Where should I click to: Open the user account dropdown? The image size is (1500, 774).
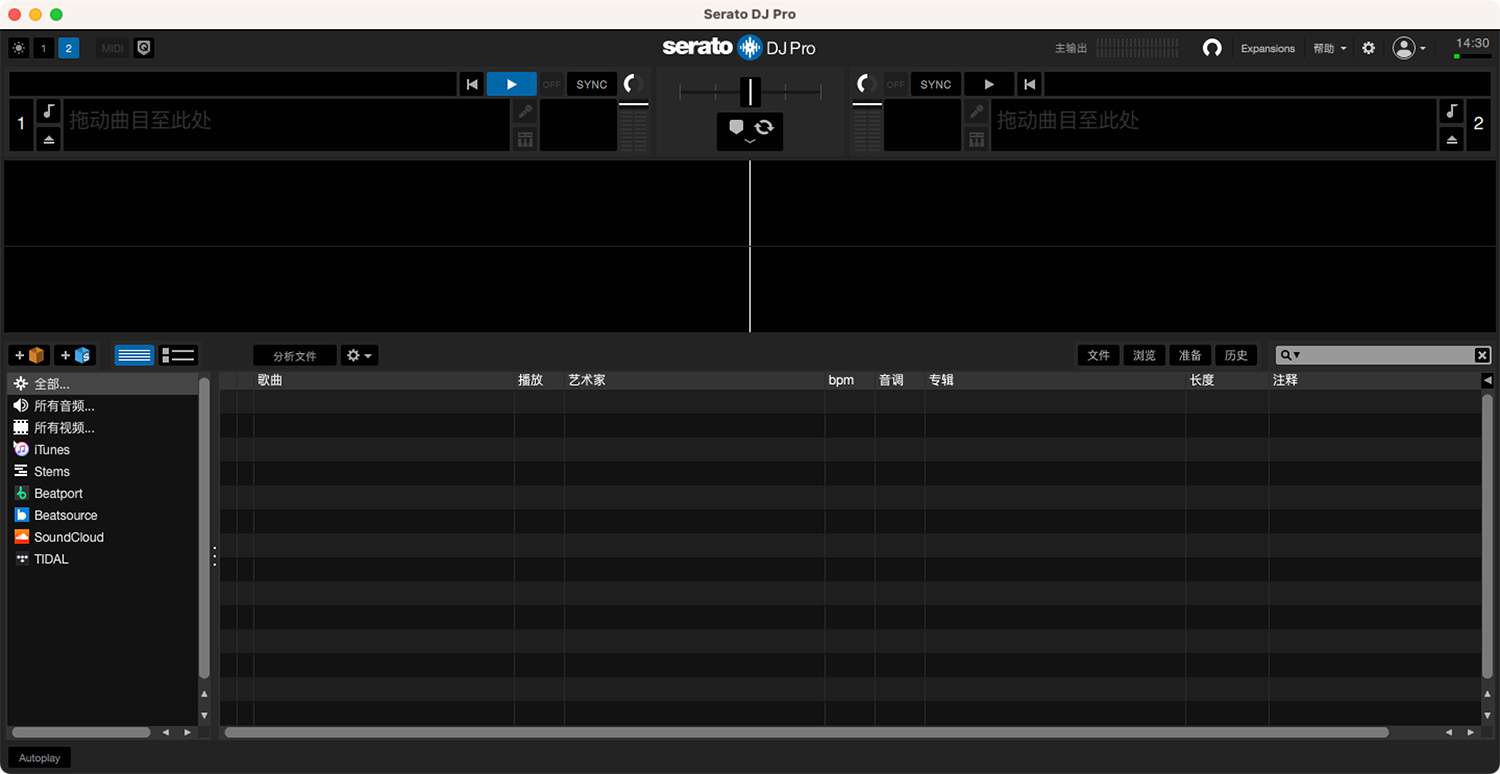tap(1409, 48)
